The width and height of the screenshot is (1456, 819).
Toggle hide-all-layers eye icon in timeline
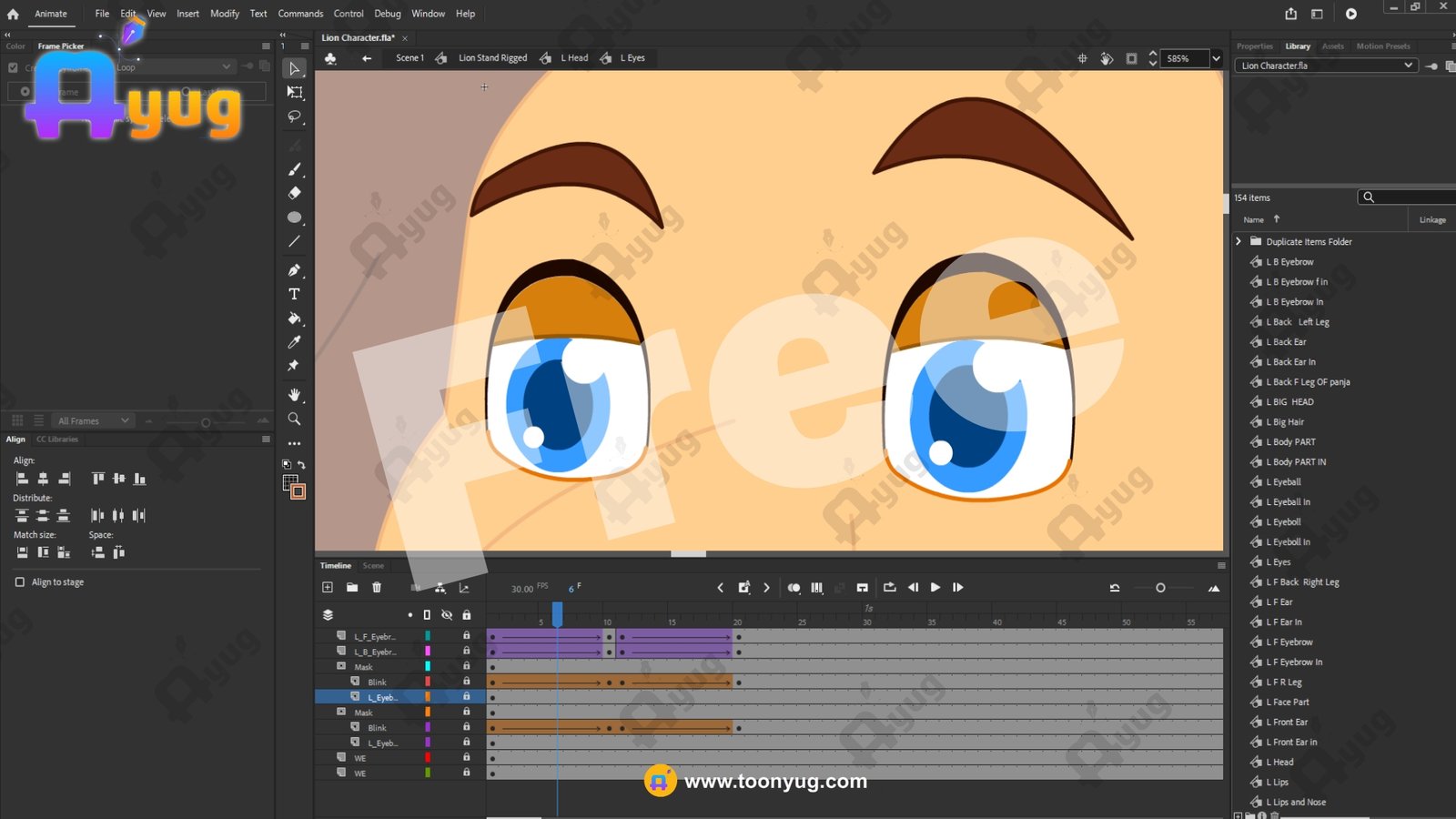click(447, 615)
